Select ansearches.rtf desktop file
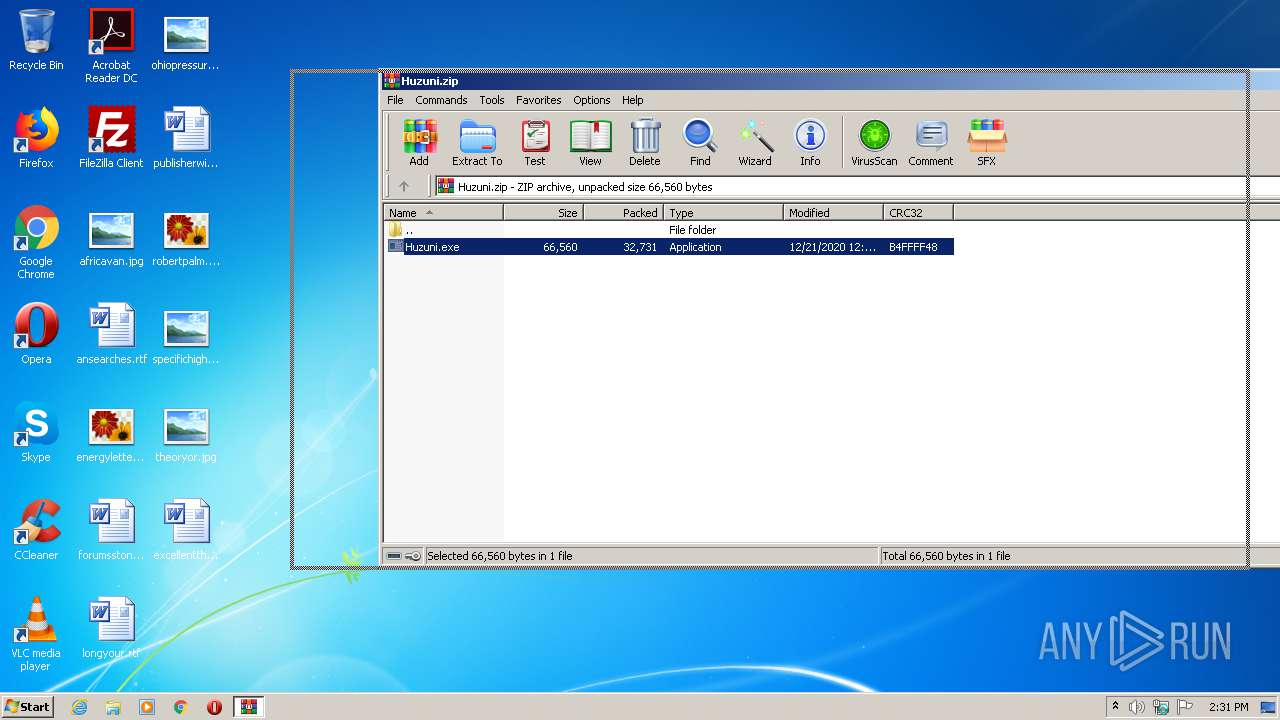Viewport: 1280px width, 720px height. (x=111, y=334)
